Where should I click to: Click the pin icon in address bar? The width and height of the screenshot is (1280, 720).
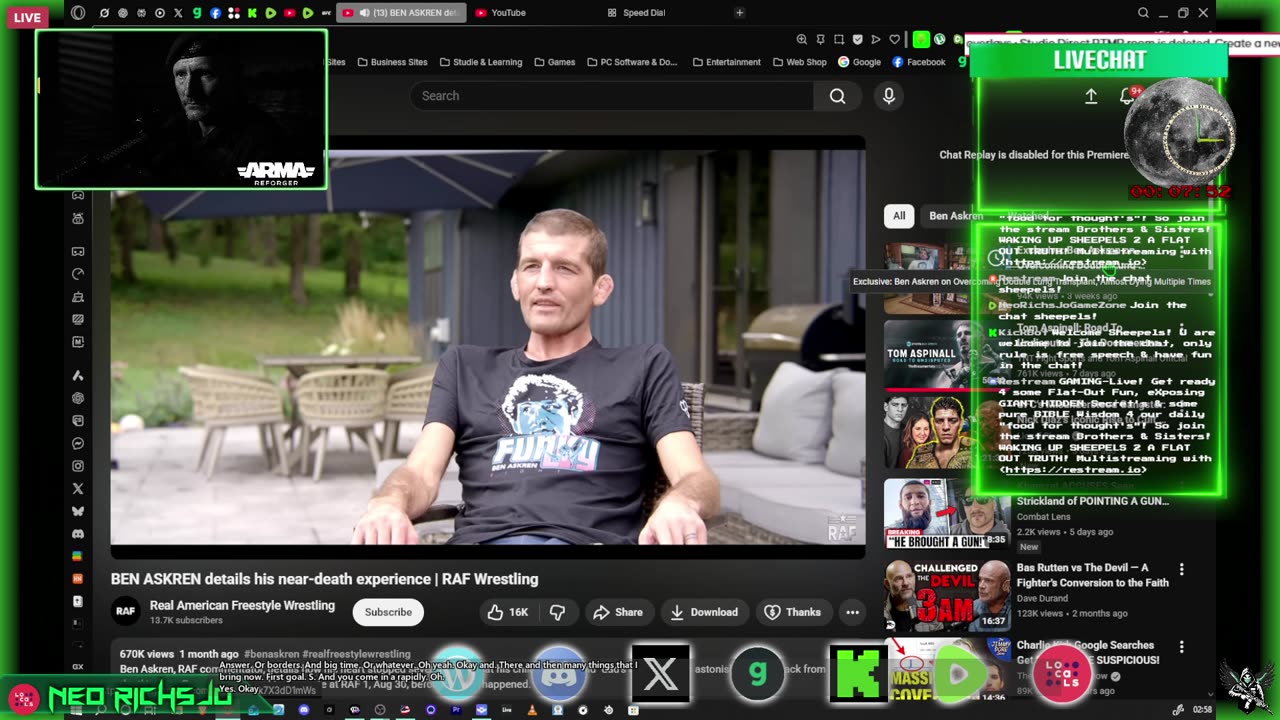(820, 39)
